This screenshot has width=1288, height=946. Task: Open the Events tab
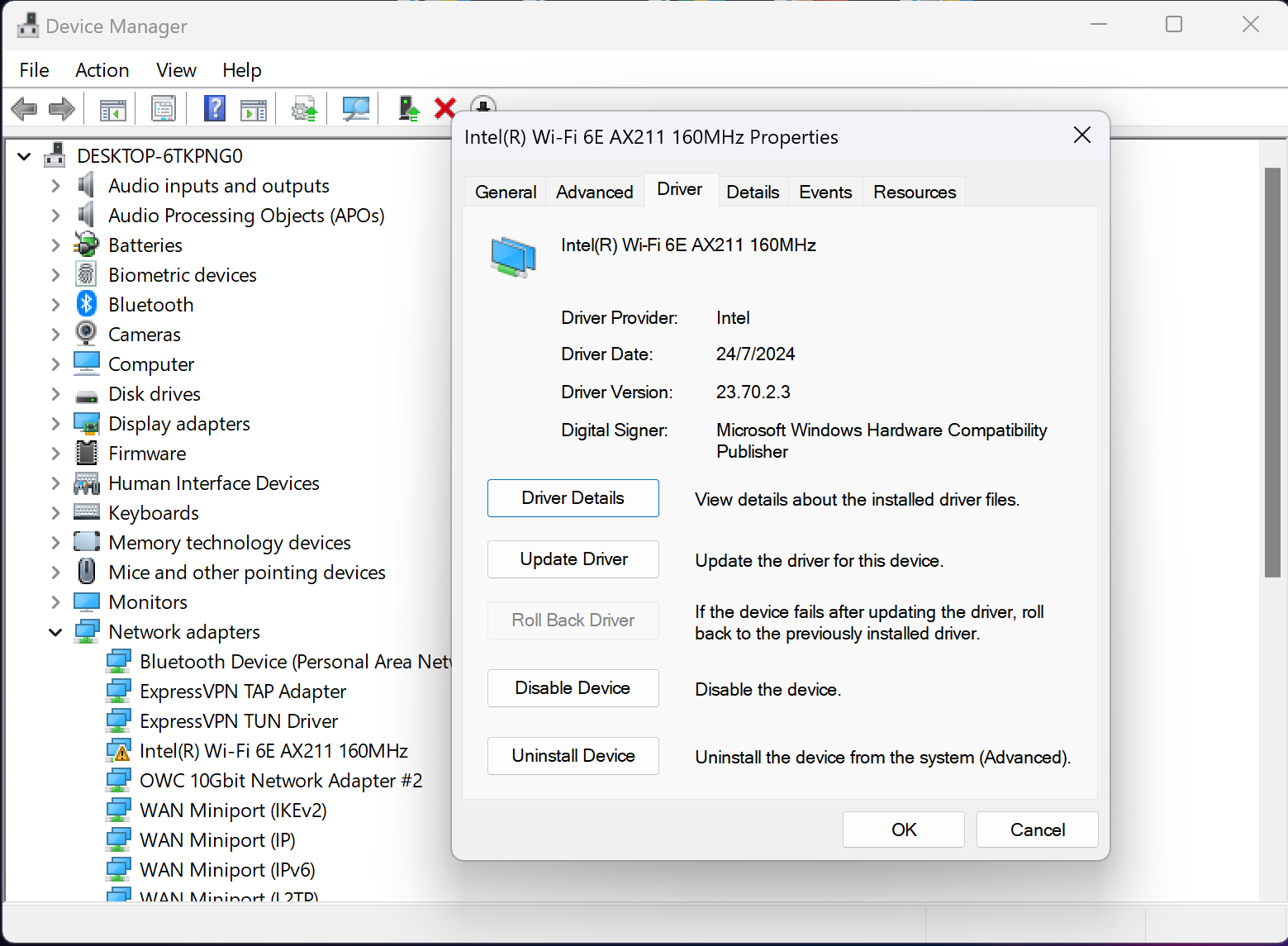click(x=825, y=192)
